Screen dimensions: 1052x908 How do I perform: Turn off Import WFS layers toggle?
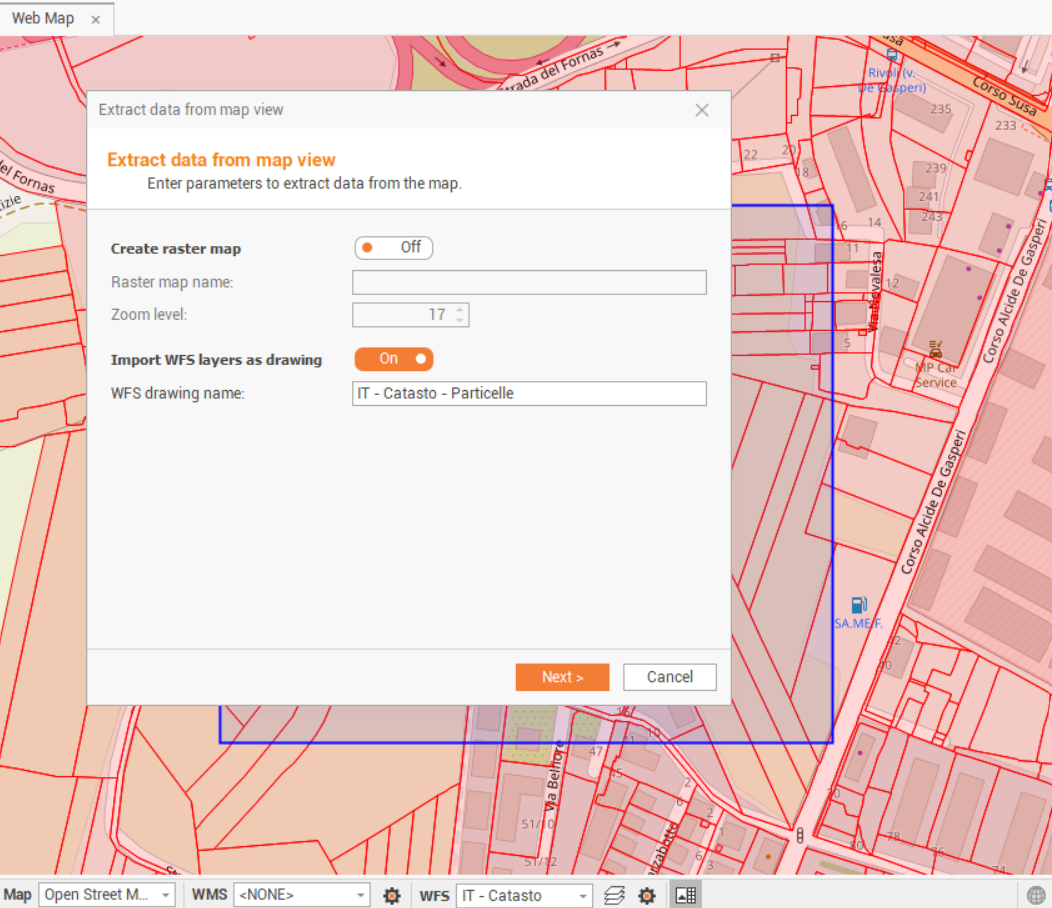393,358
